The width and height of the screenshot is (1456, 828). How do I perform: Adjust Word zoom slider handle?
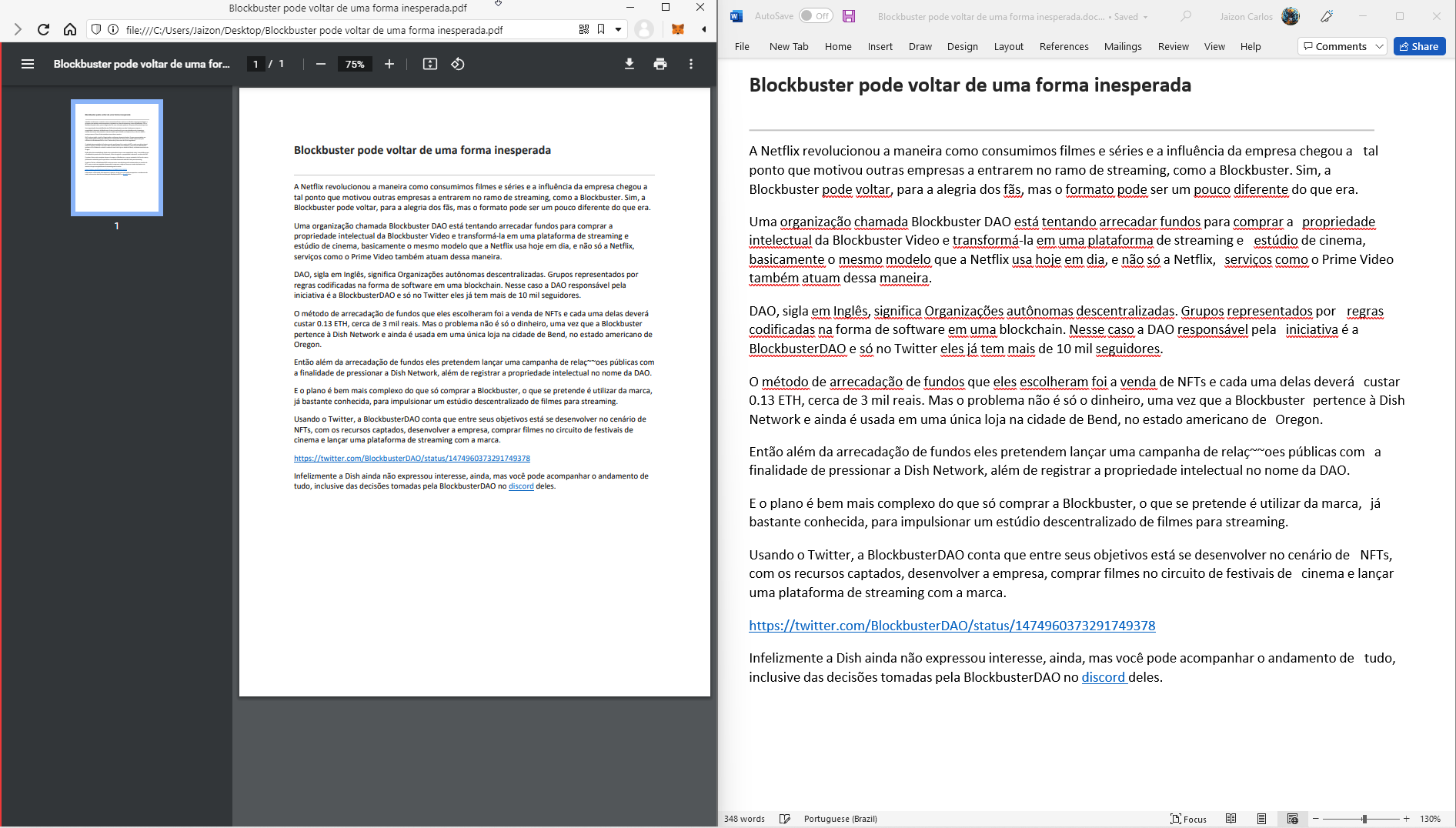pyautogui.click(x=1364, y=819)
